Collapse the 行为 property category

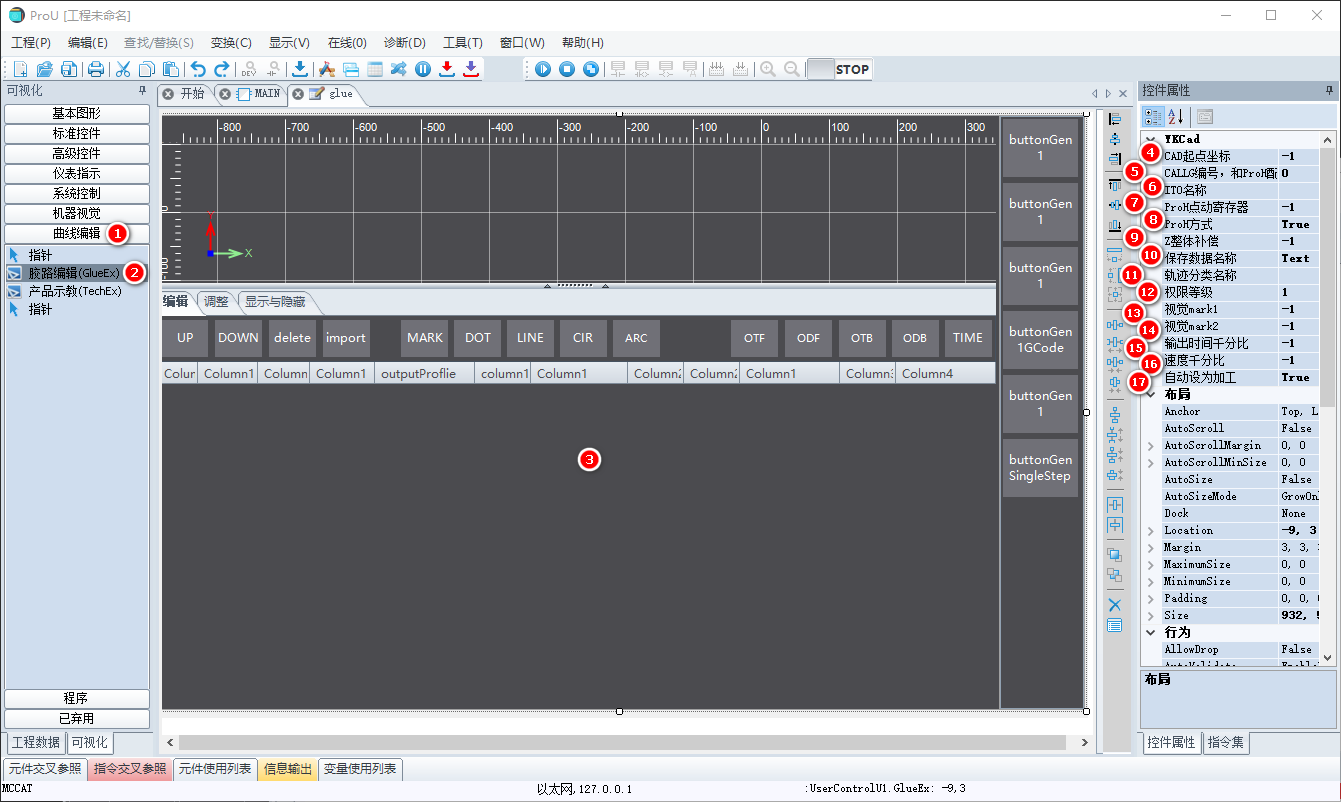[1150, 632]
